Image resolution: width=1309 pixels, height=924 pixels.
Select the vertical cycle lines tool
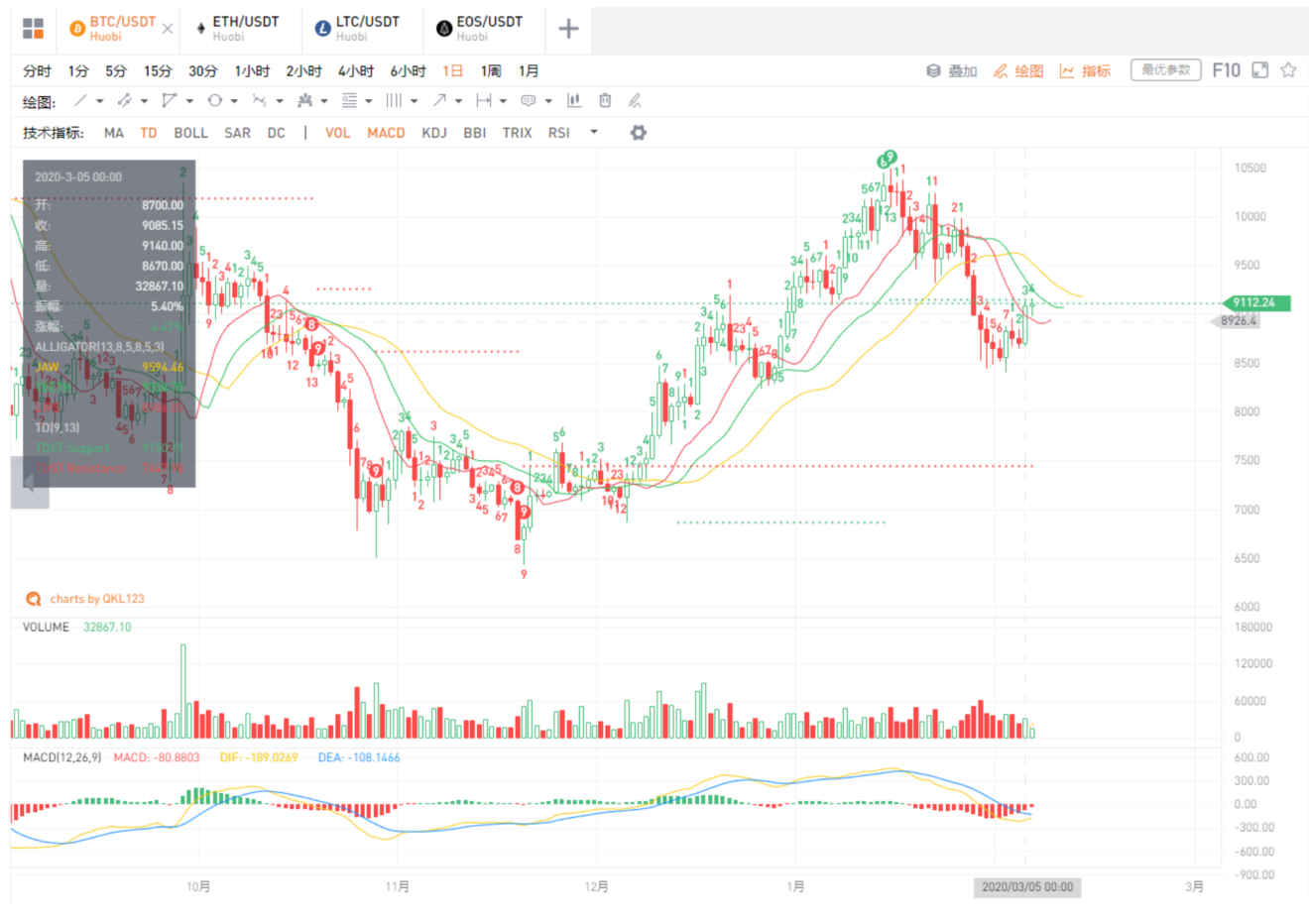(394, 100)
